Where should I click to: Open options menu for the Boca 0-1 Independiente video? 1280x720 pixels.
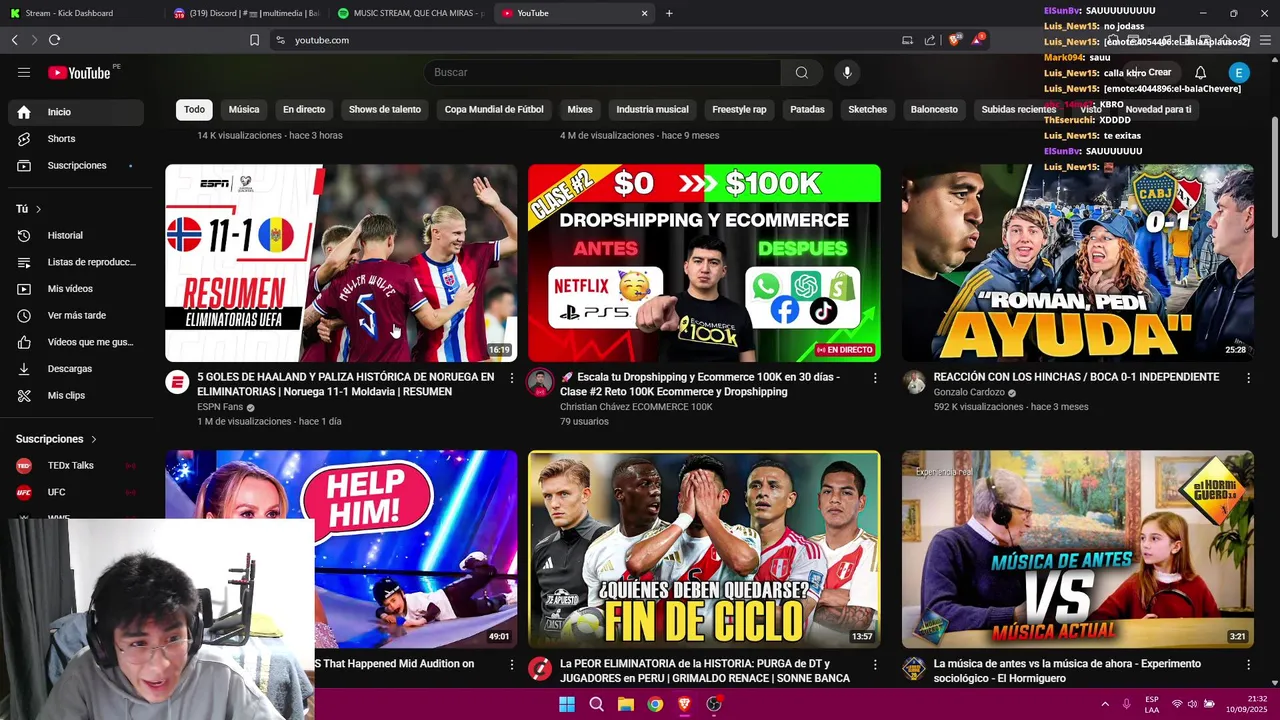point(1248,378)
